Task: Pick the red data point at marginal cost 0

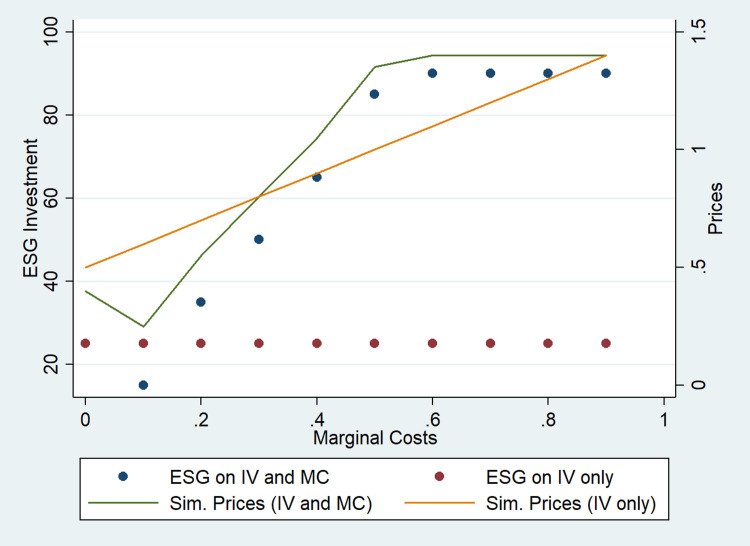Action: [x=85, y=343]
